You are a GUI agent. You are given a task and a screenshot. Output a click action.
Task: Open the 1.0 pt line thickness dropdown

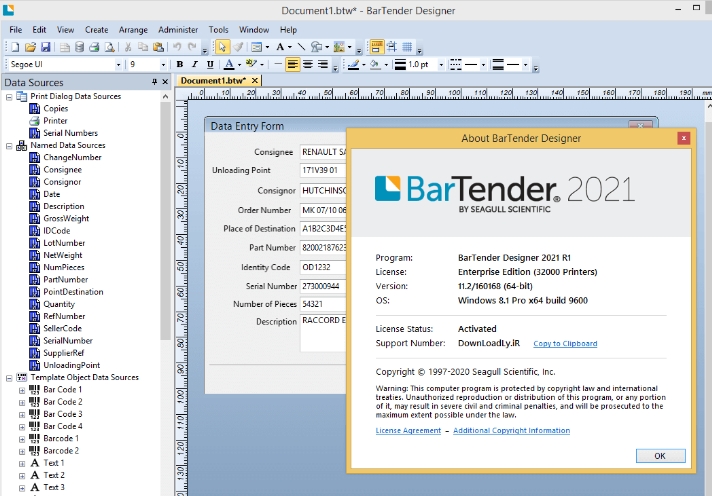pos(441,64)
